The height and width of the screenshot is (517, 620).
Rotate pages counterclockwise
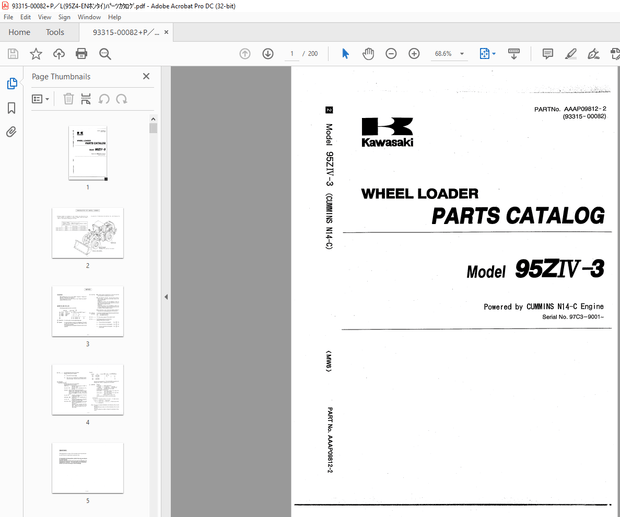click(104, 99)
